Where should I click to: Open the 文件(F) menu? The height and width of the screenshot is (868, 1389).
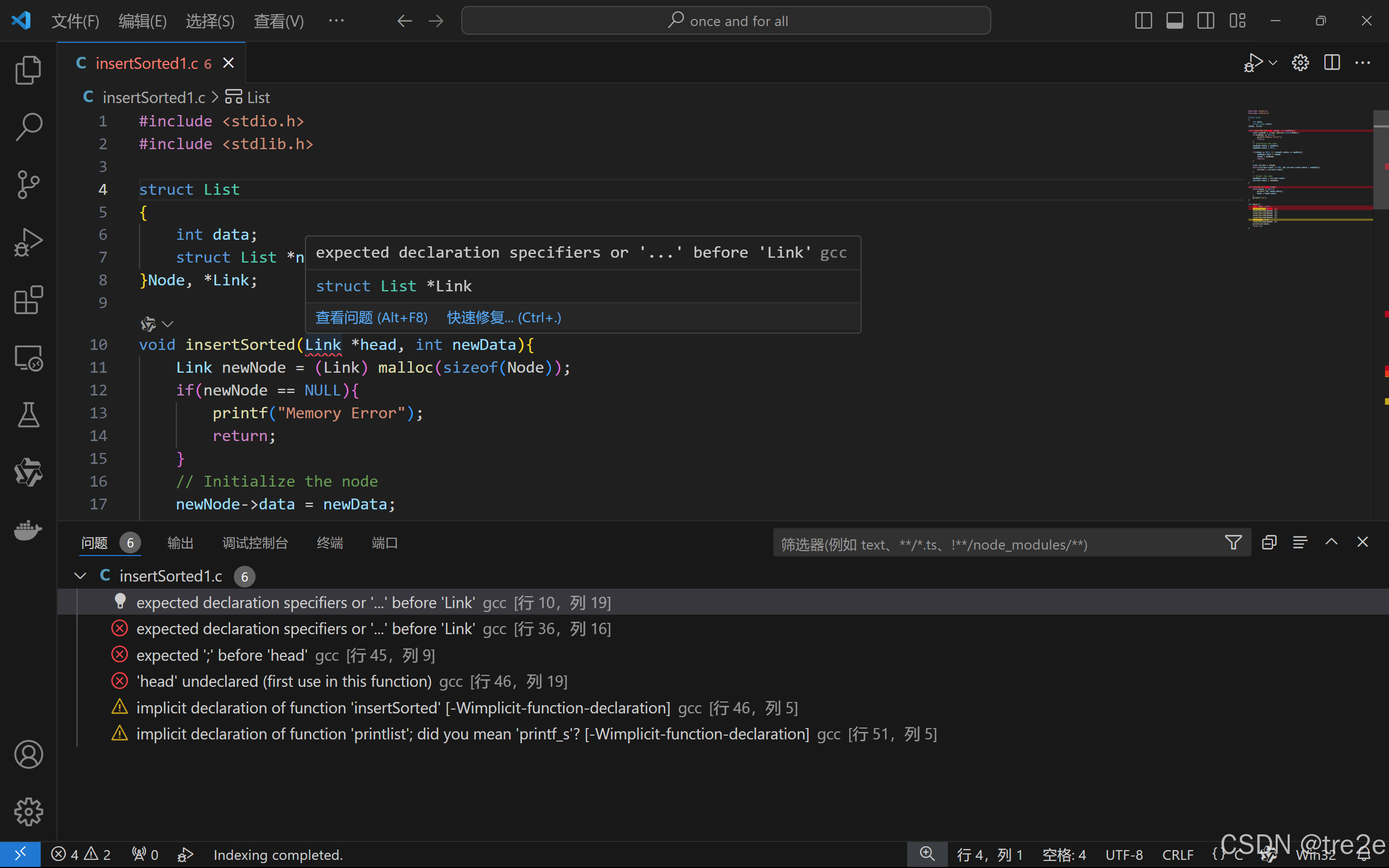75,21
